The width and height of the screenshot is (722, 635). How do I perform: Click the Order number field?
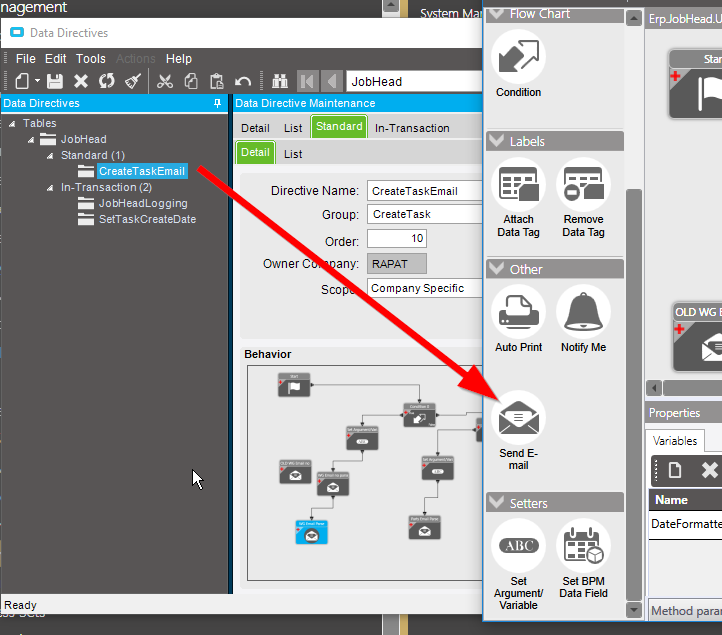[x=397, y=239]
